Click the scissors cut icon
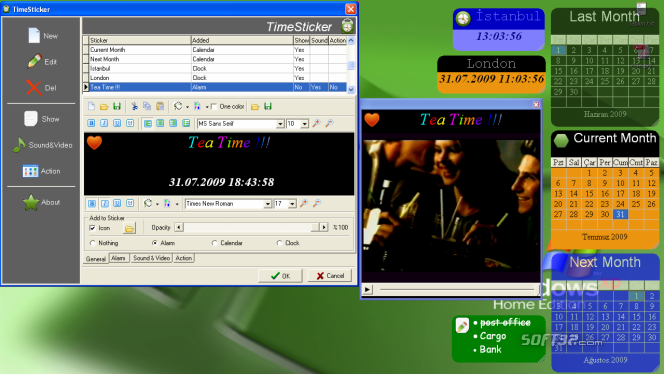 point(134,106)
